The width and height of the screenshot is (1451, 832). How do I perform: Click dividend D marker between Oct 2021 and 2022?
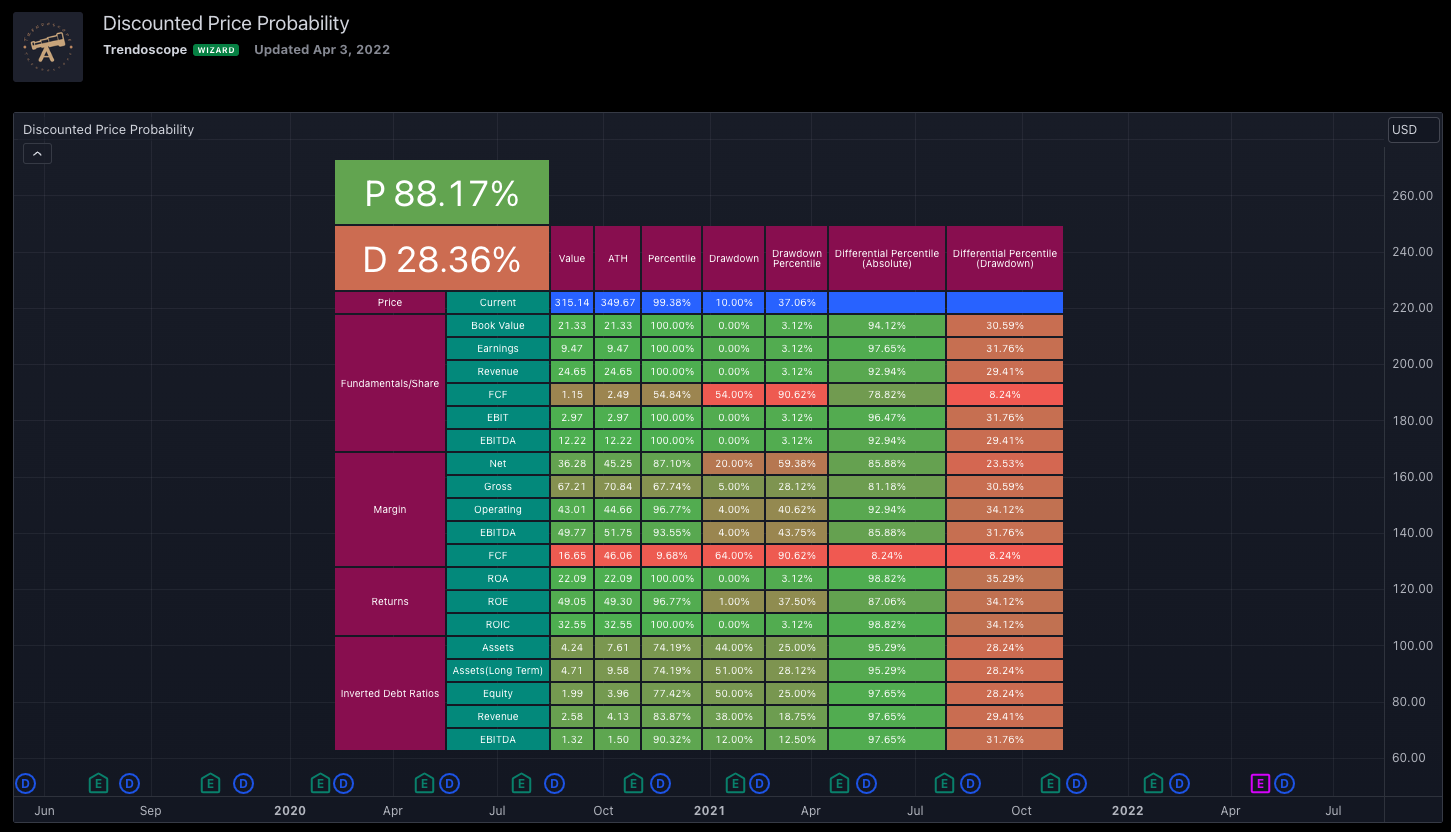[1076, 783]
